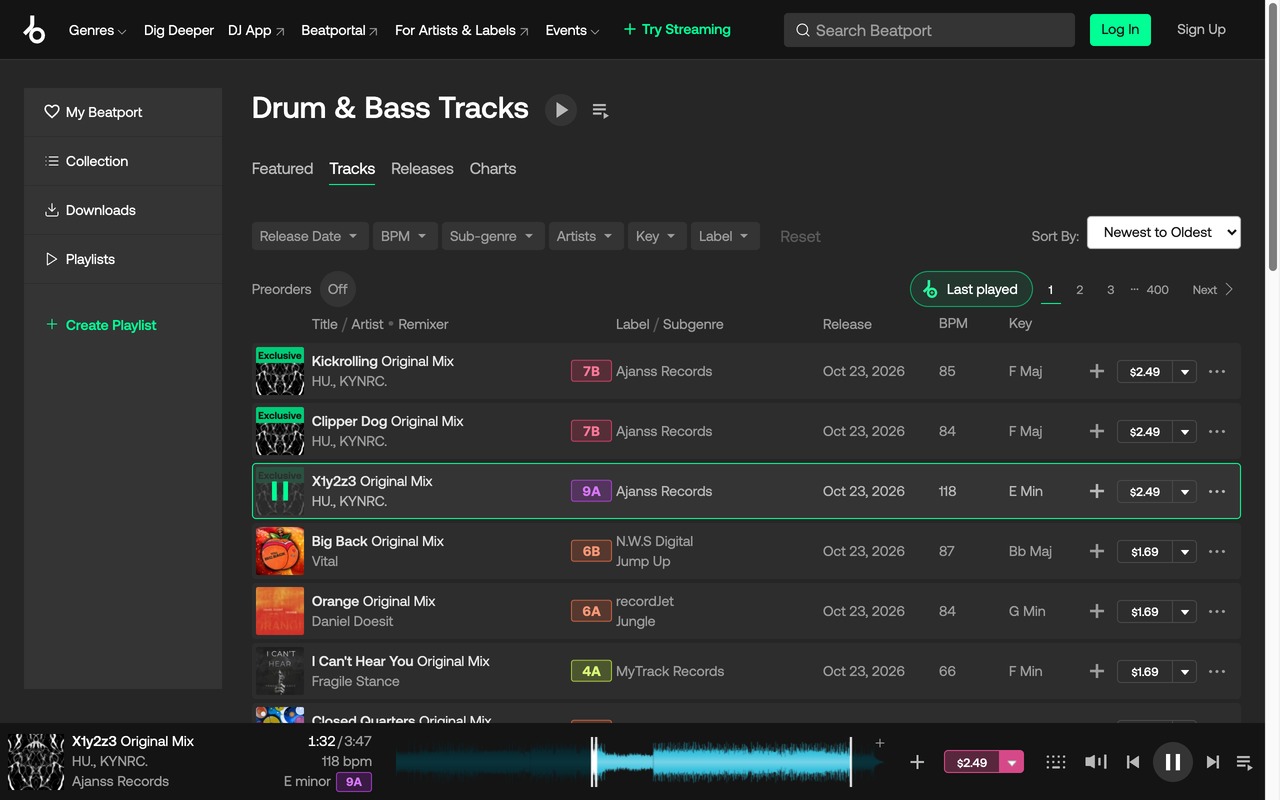Add Big Back track with plus icon
The image size is (1280, 800).
click(1097, 551)
